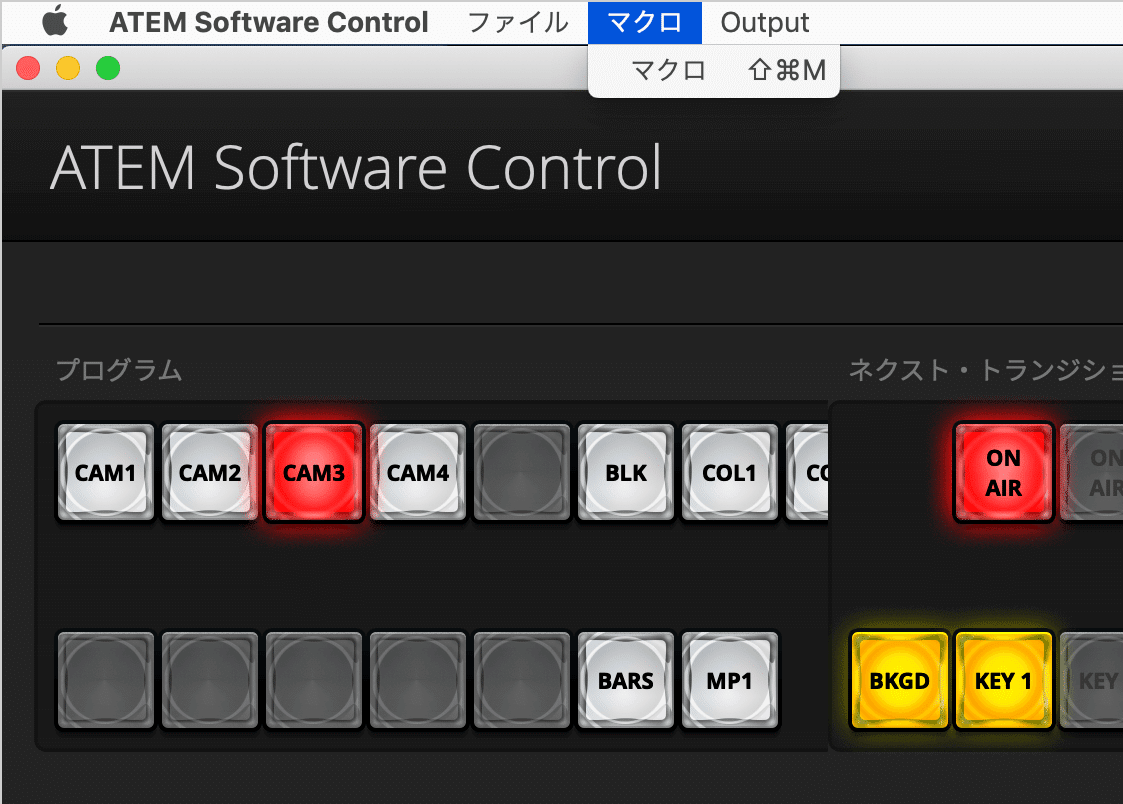Choose マクロ item in the dropdown menu
Viewport: 1123px width, 804px height.
tap(713, 70)
